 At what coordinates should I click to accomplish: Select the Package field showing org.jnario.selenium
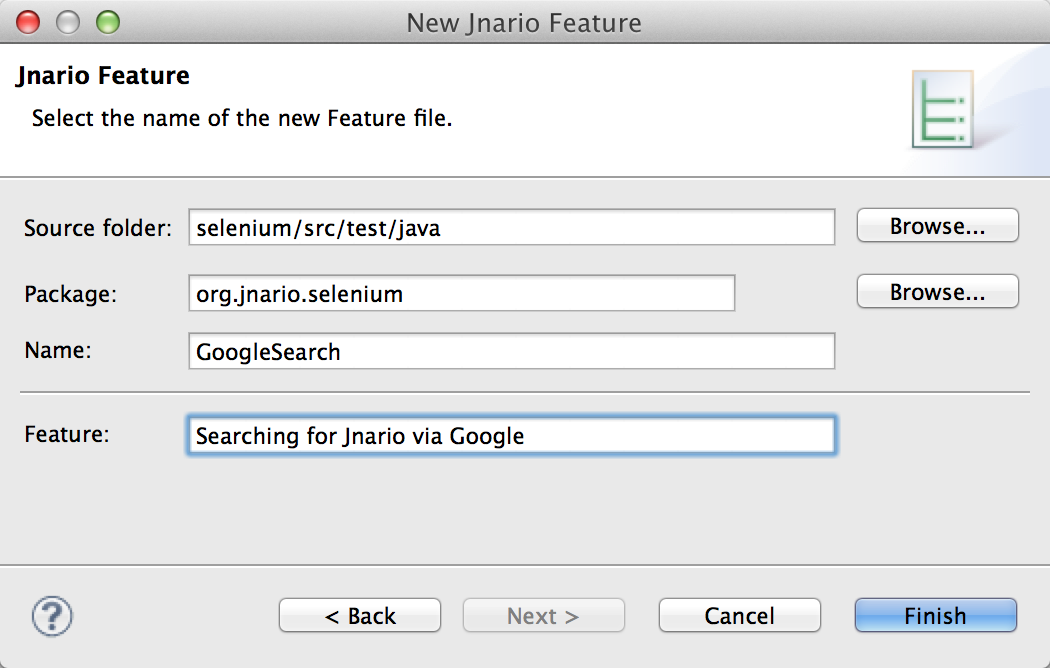click(460, 293)
